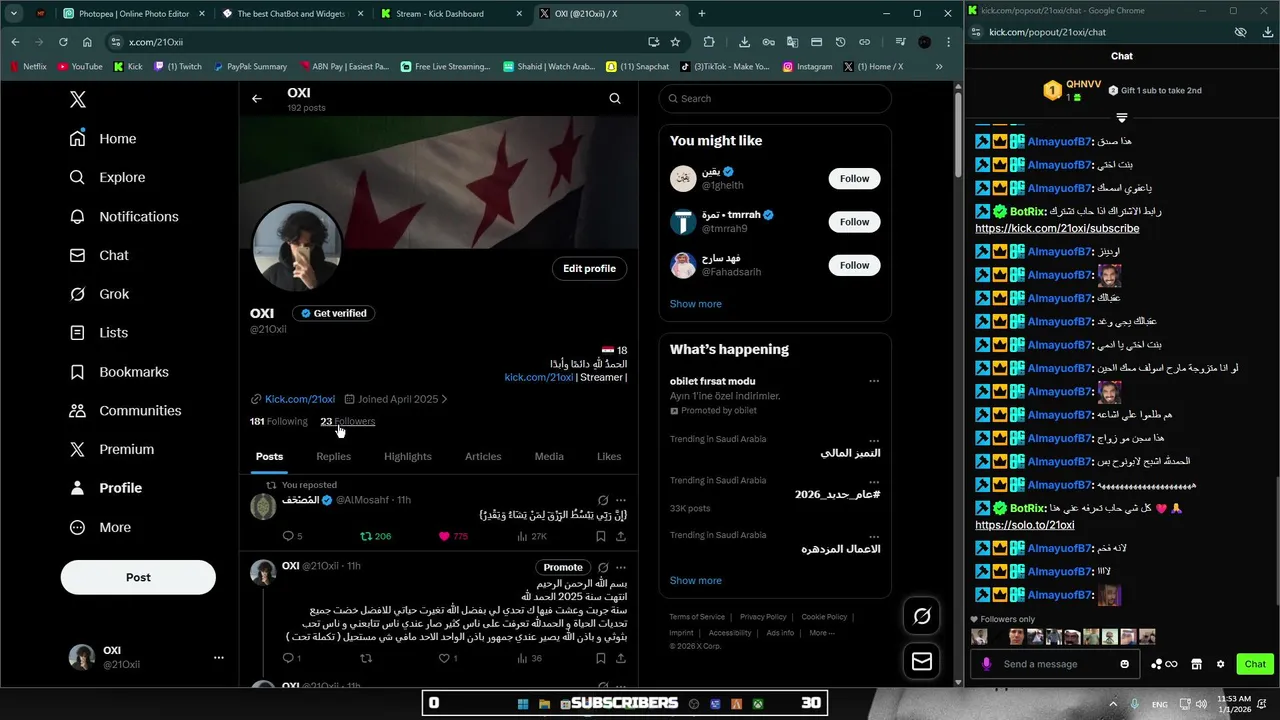Viewport: 1280px width, 720px height.
Task: Open the voice microphone in Kick chat input
Action: click(x=987, y=664)
